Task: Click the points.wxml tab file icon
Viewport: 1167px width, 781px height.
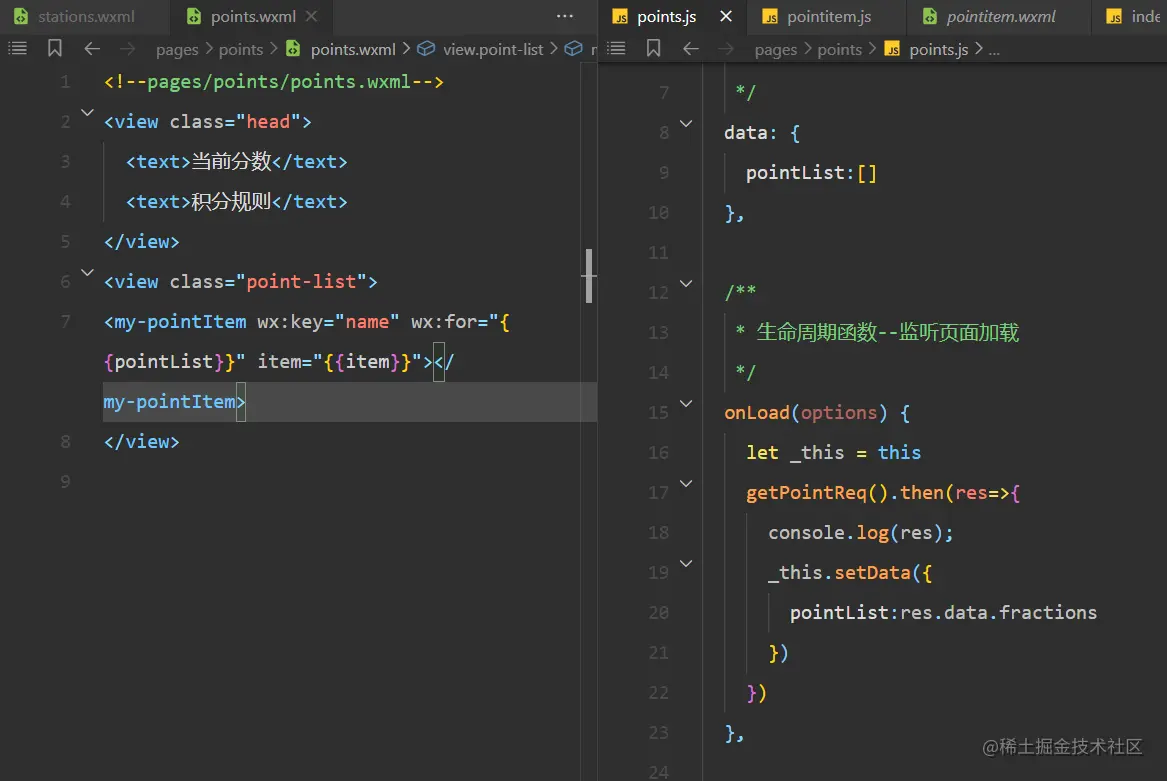Action: (x=194, y=16)
